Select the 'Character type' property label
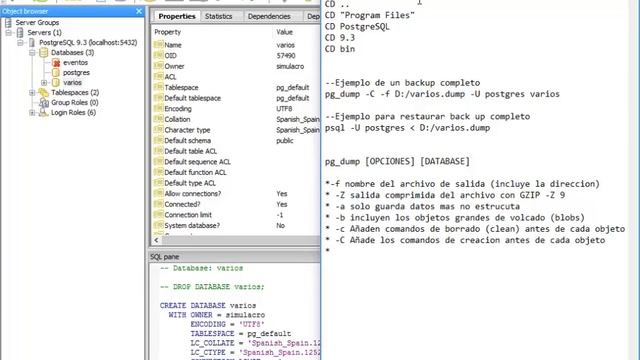640x360 pixels. [187, 130]
